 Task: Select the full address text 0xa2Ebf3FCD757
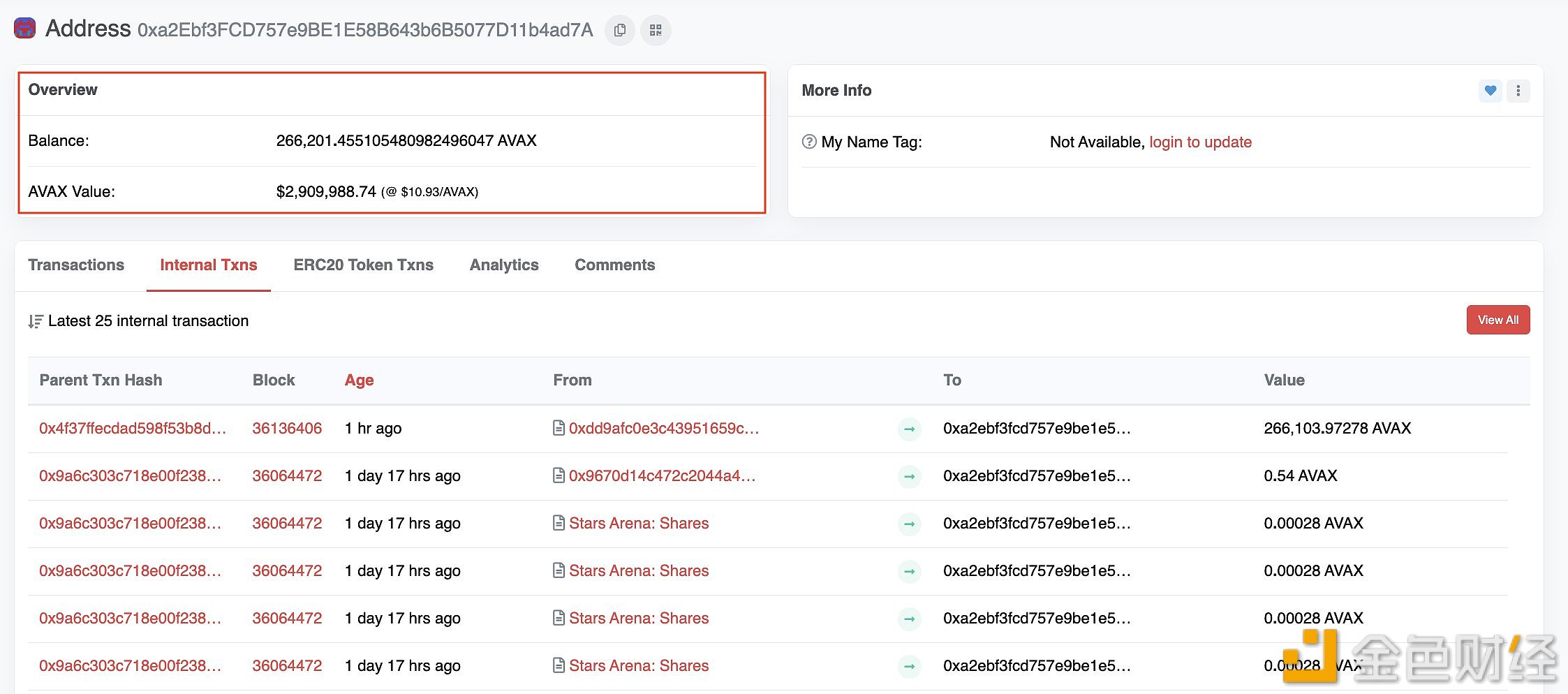(365, 30)
